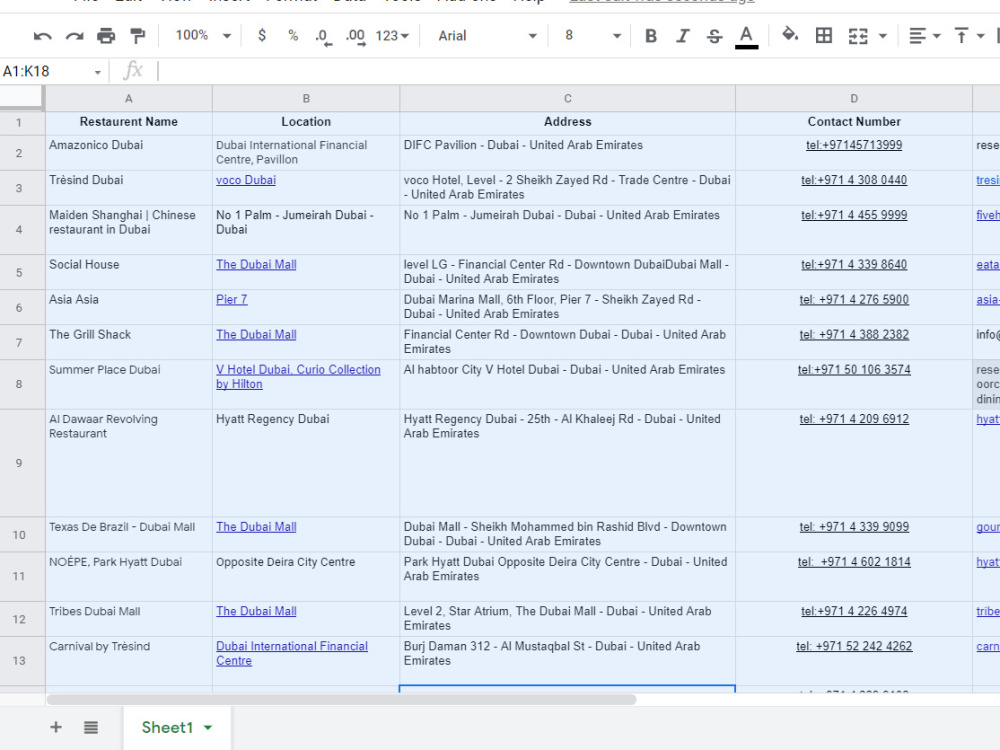Click the percent format icon
Screen dimensions: 1000x750
click(x=293, y=35)
